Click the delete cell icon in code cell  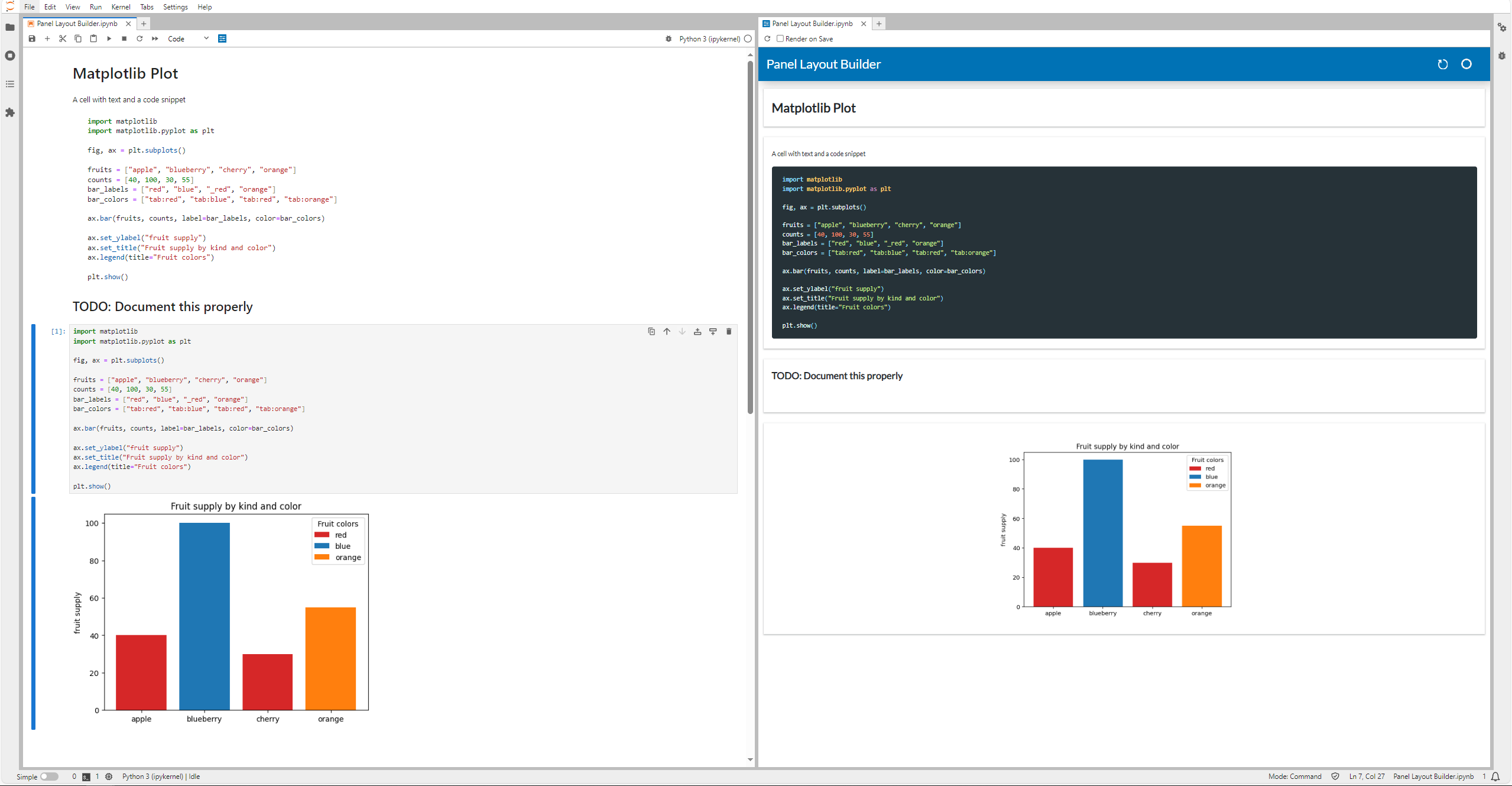click(728, 331)
